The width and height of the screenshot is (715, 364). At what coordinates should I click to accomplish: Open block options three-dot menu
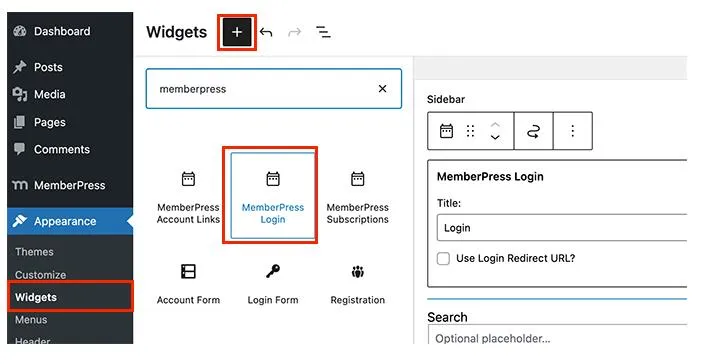pos(573,131)
